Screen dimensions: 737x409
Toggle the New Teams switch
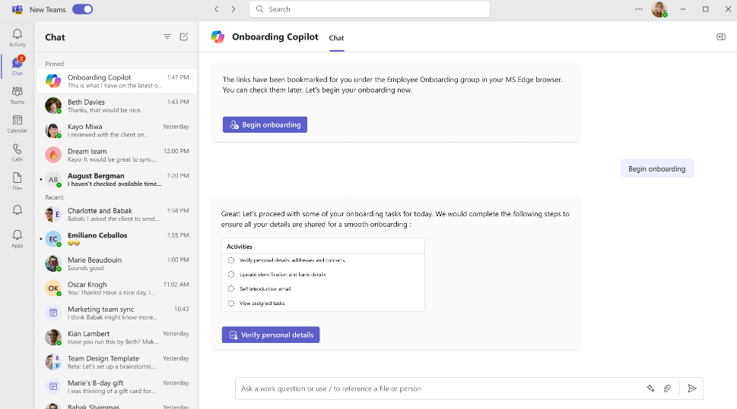pyautogui.click(x=82, y=9)
